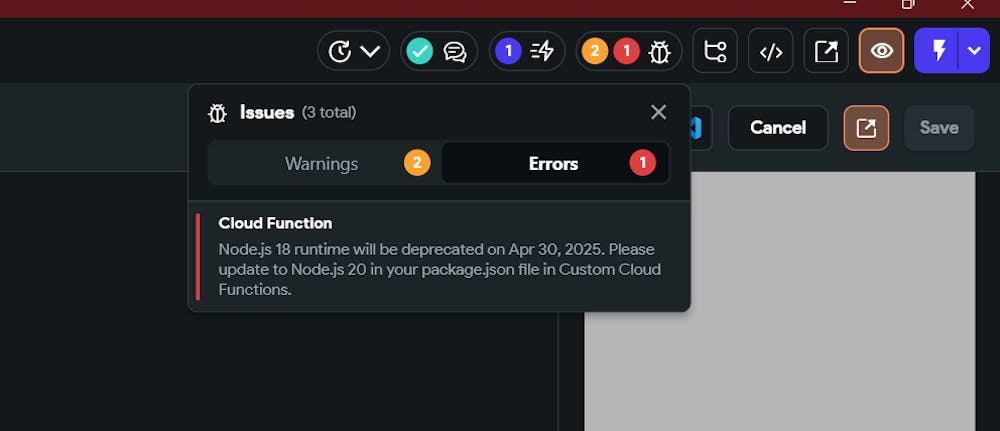
Task: Click the top toolbar open-external share icon
Action: click(x=826, y=51)
